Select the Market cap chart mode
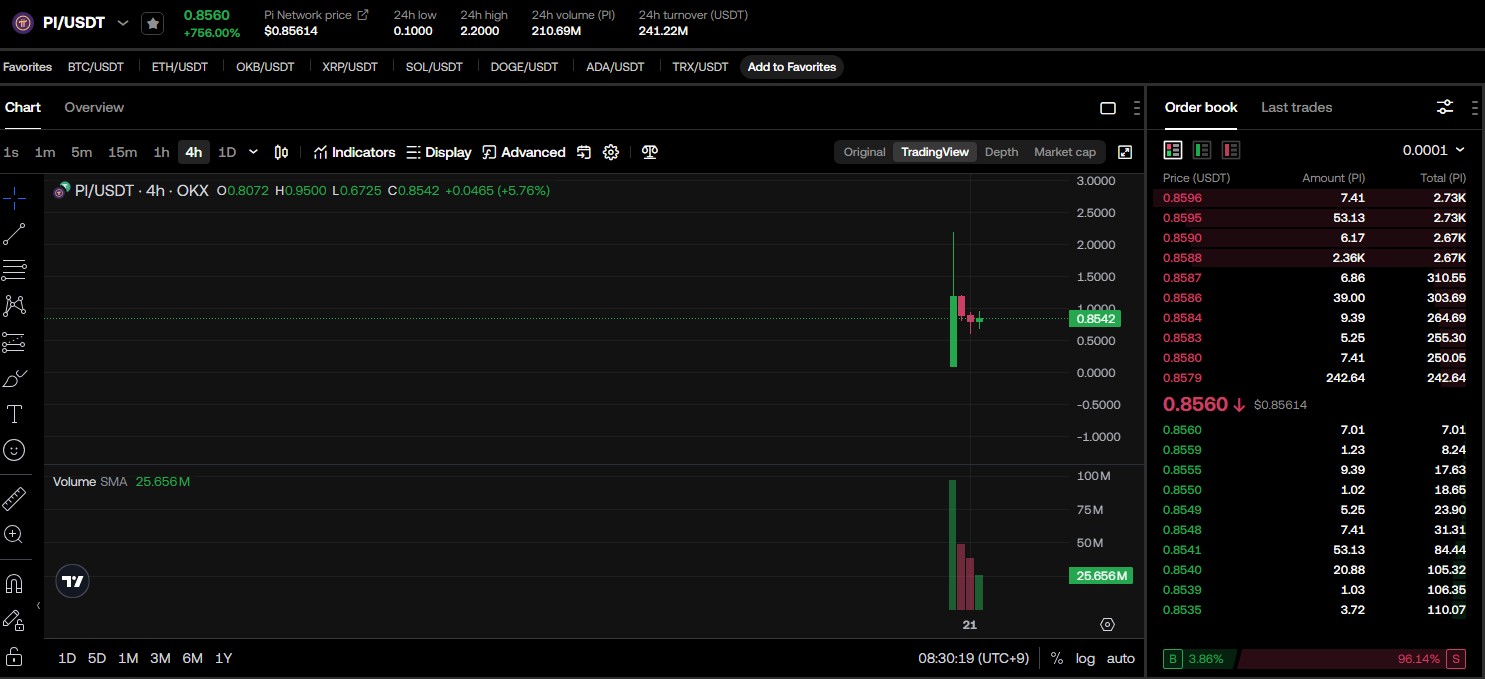The image size is (1485, 679). click(x=1064, y=152)
